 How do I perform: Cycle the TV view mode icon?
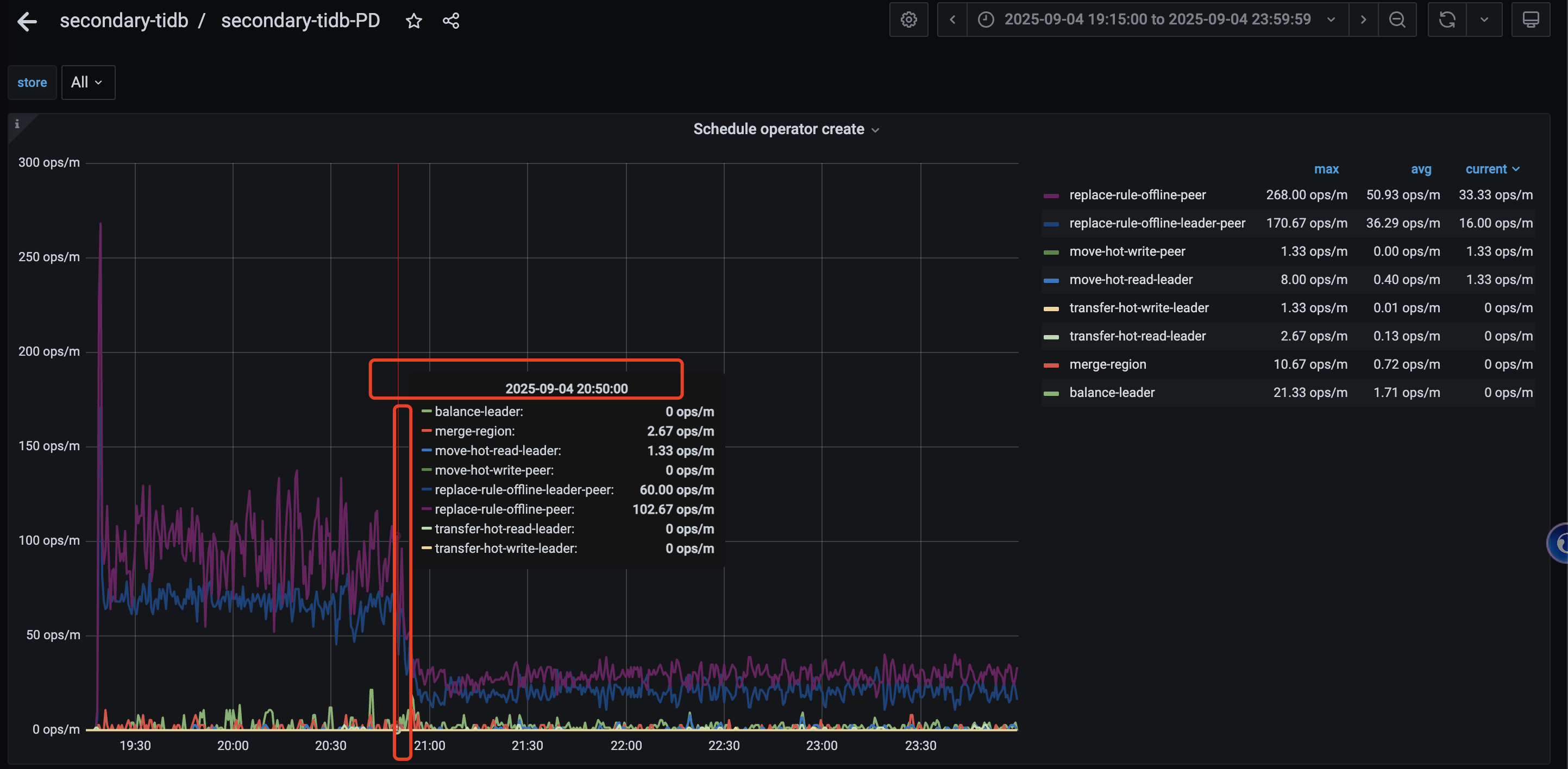pos(1531,20)
